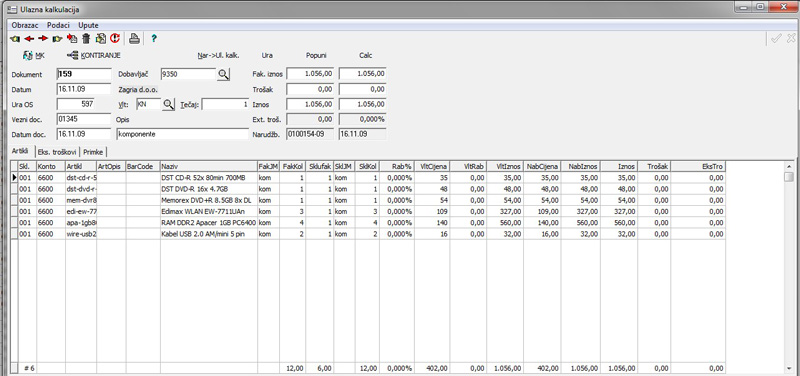Go to the last record icon
Screen dimensions: 800x376
[x=57, y=38]
